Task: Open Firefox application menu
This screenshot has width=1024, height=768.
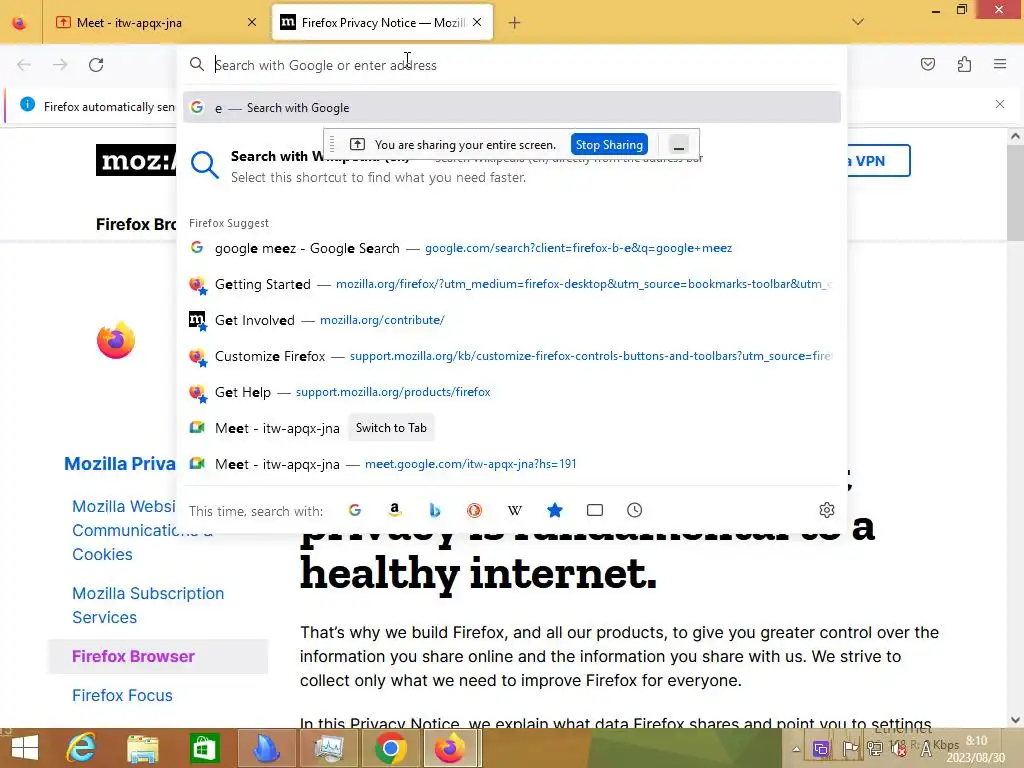Action: [x=1000, y=64]
